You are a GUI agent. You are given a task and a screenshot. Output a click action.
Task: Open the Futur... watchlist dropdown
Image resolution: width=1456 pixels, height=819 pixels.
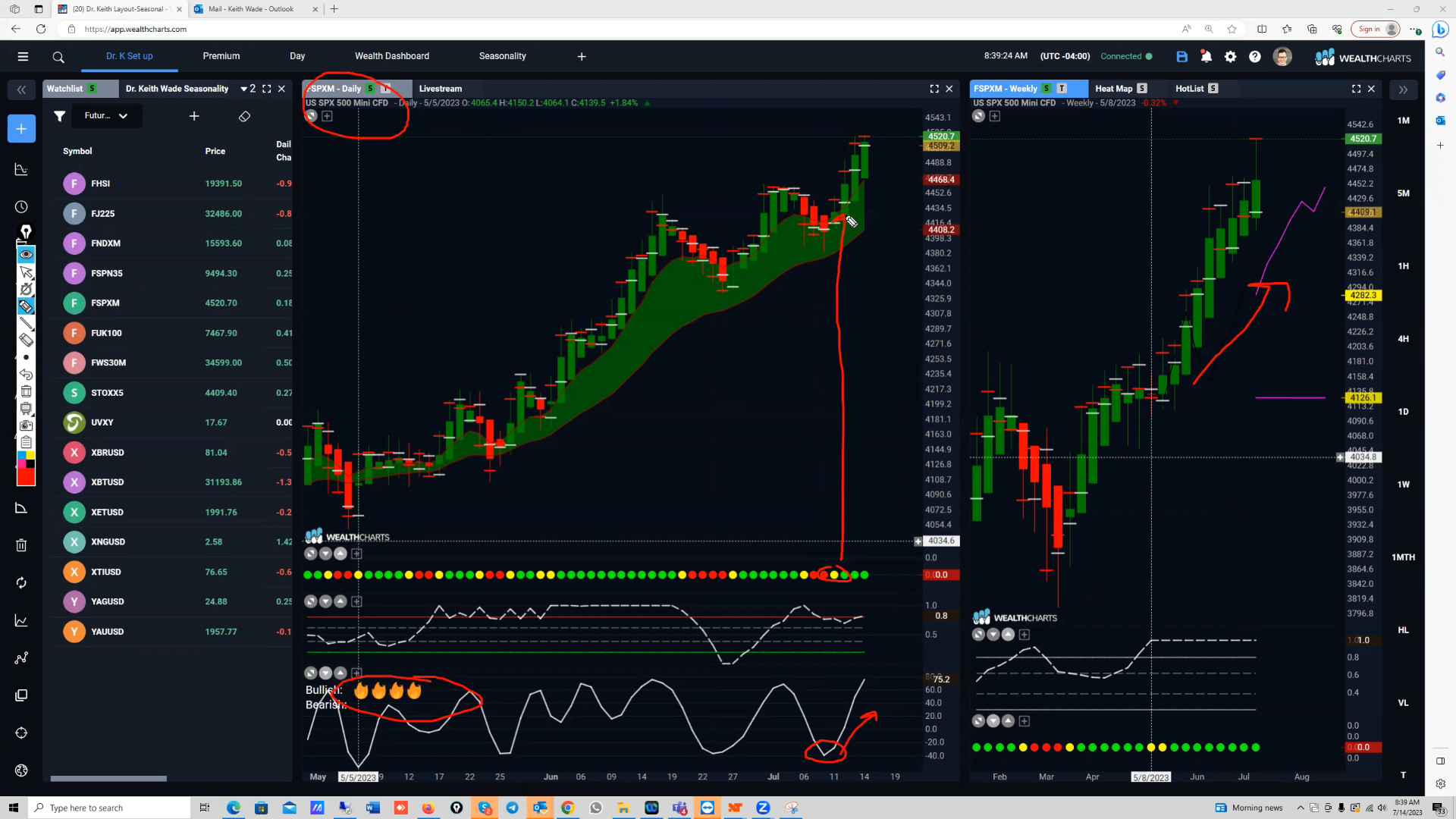pos(106,116)
